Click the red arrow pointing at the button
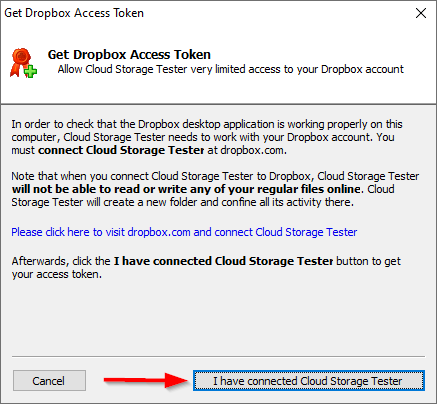The height and width of the screenshot is (404, 437). (146, 380)
